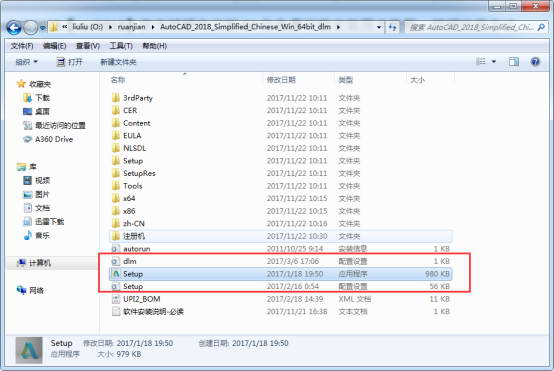Click liuliu (O:) in the address path
554x371 pixels.
[x=88, y=27]
